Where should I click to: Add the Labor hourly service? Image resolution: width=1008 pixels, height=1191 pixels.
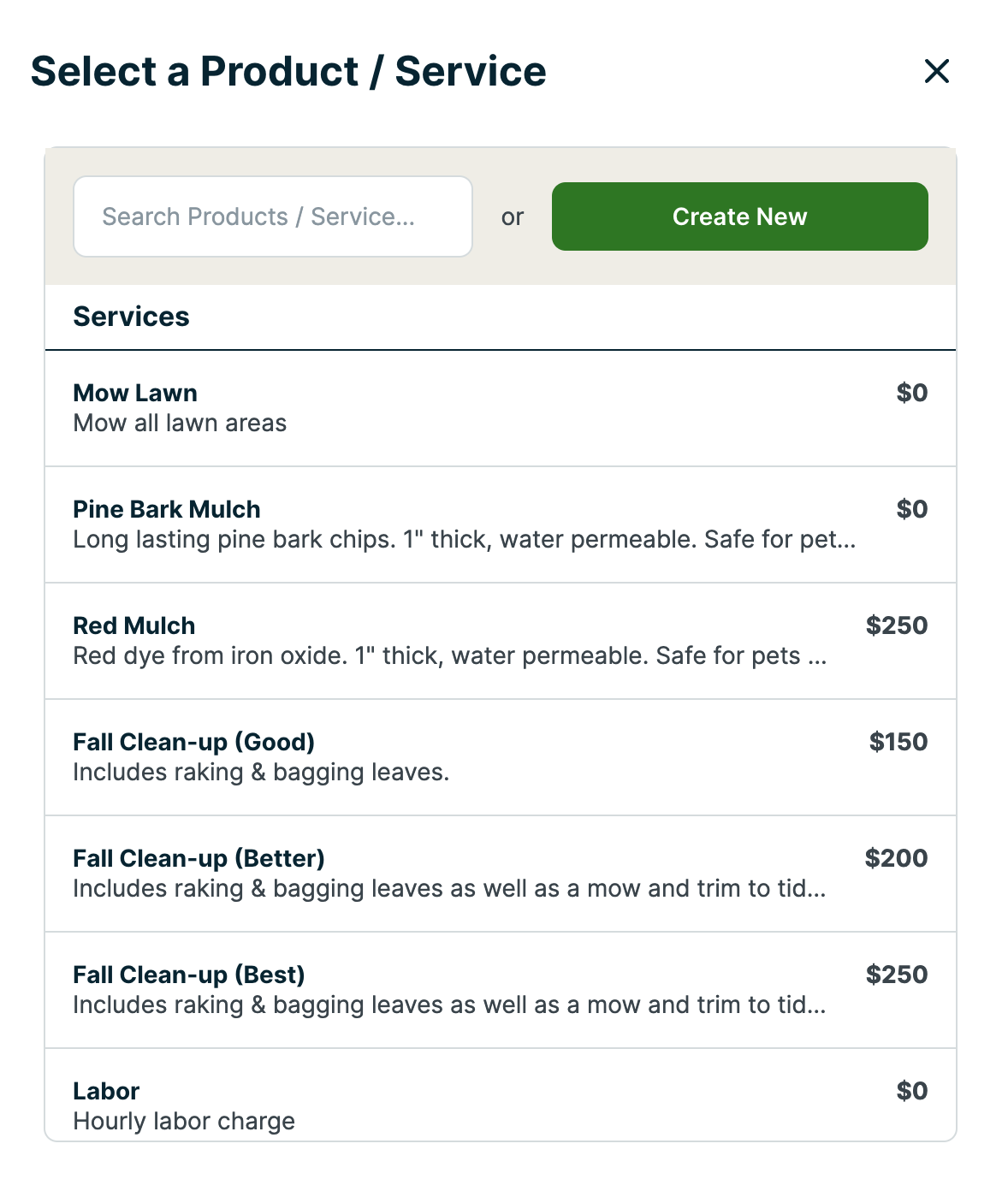pos(106,1092)
